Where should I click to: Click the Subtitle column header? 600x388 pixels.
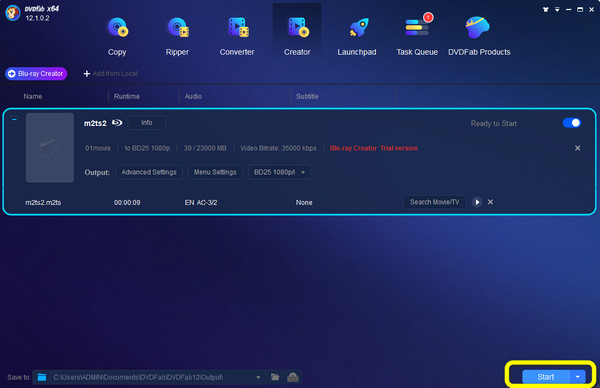(307, 96)
